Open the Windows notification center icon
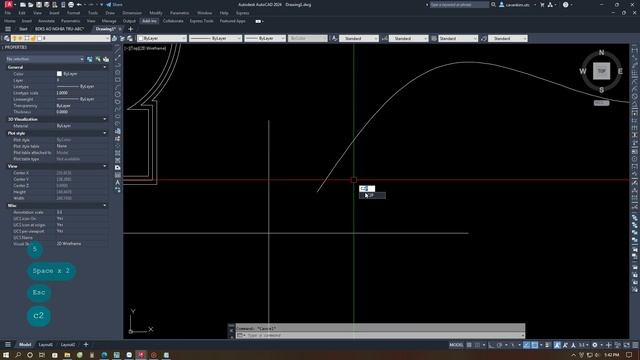 coord(629,355)
